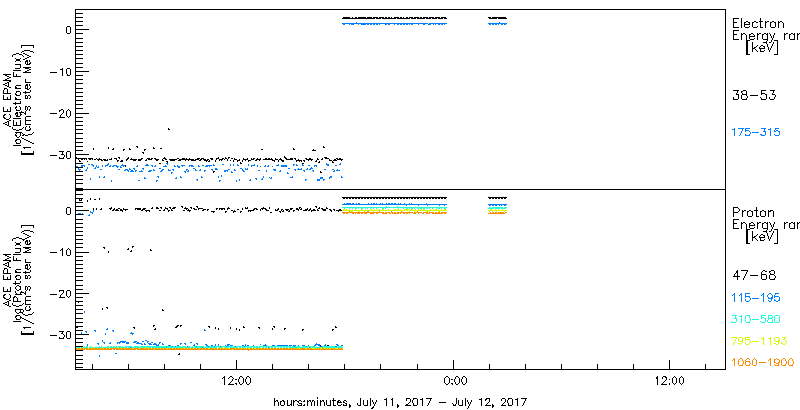This screenshot has height=410, width=800.
Task: Click the July 11-12, 2017 time axis caption
Action: tap(399, 401)
